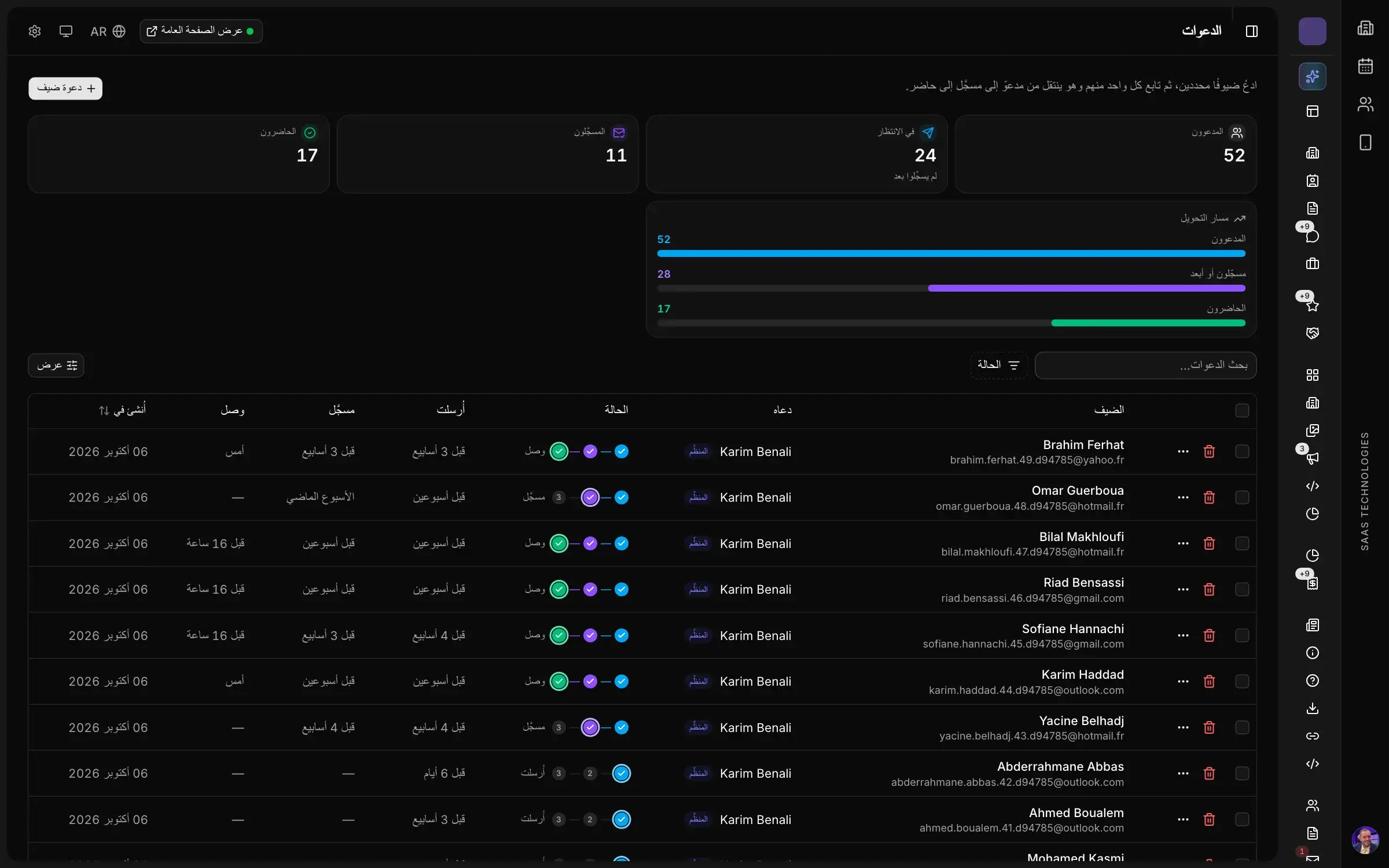
Task: Click the user avatar photo at bottom right
Action: pos(1365,840)
